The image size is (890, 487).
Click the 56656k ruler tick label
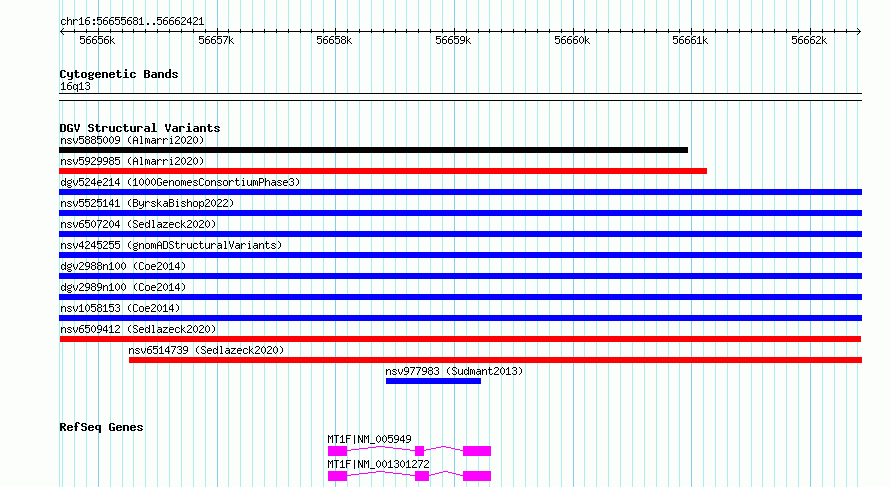(97, 40)
